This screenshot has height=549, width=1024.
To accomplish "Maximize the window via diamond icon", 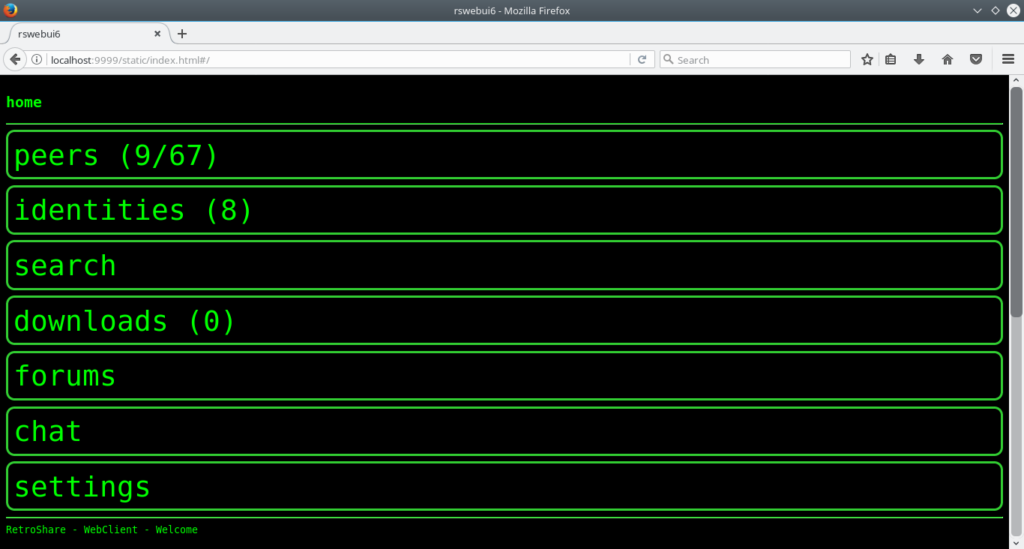I will tap(995, 10).
